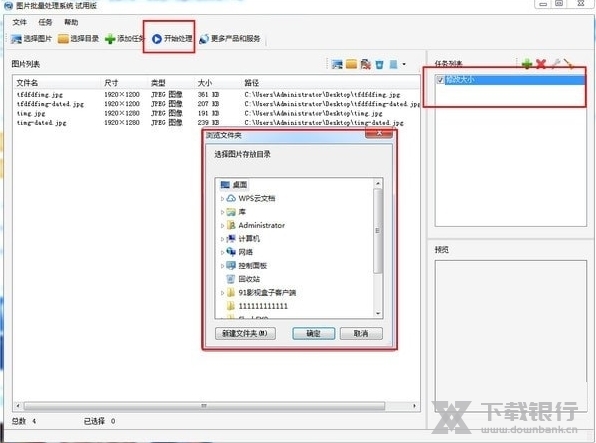
Task: Open the 帮助 menu
Action: 71,22
